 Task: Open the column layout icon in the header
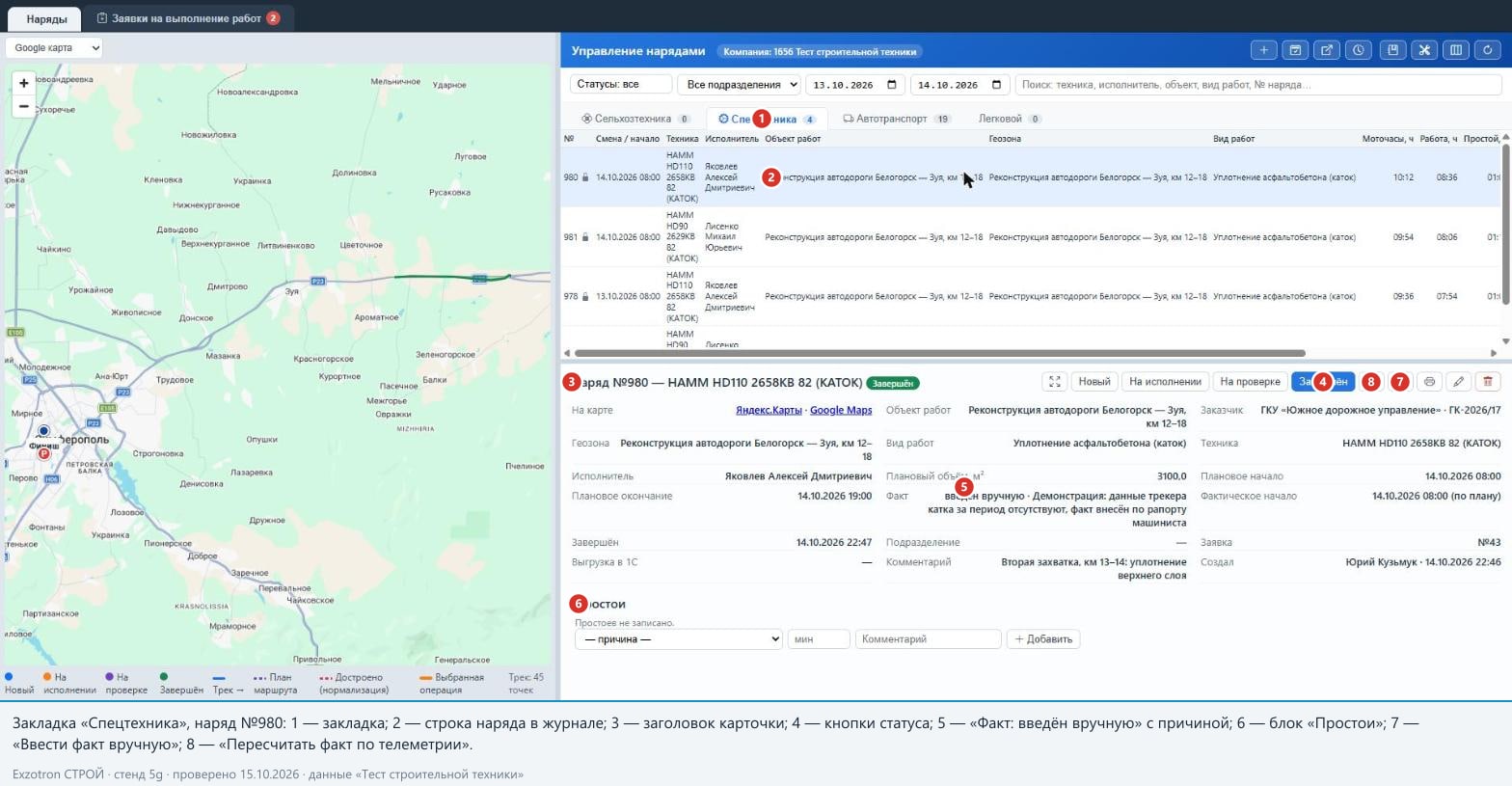tap(1456, 50)
